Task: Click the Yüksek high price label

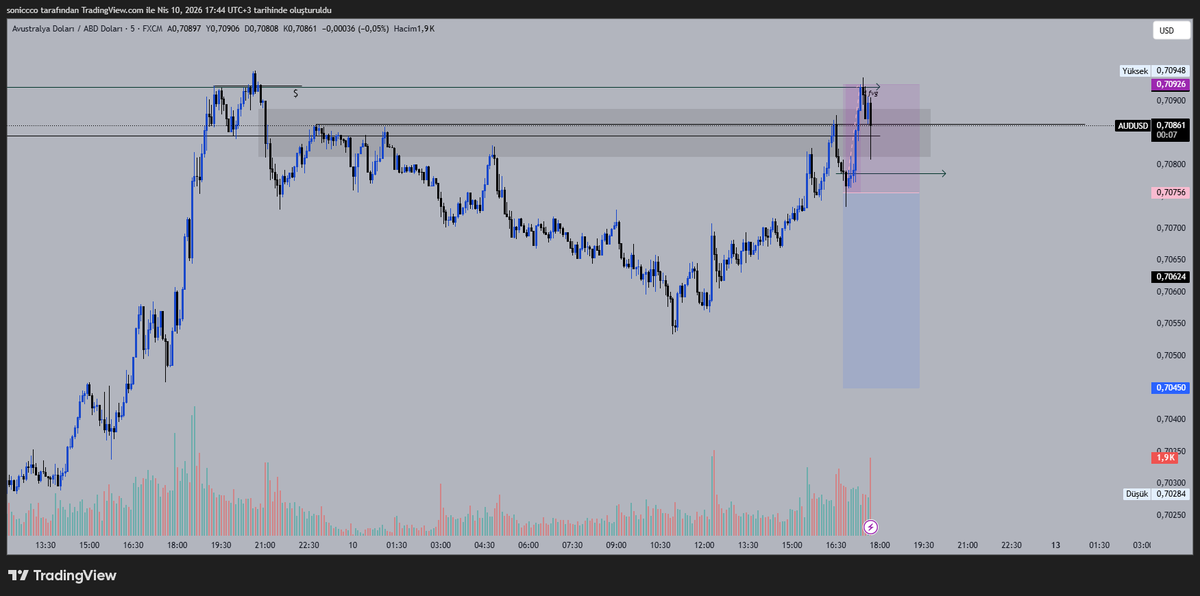Action: [1134, 71]
